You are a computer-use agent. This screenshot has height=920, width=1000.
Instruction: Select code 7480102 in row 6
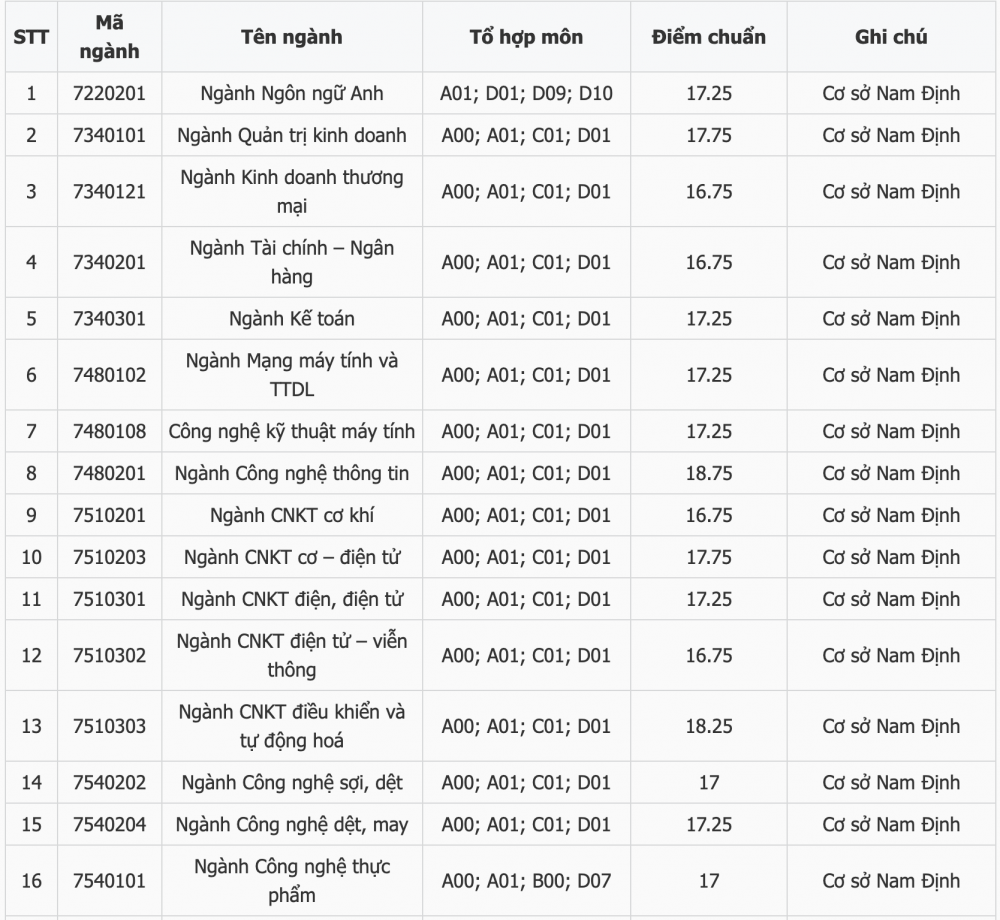pos(109,375)
